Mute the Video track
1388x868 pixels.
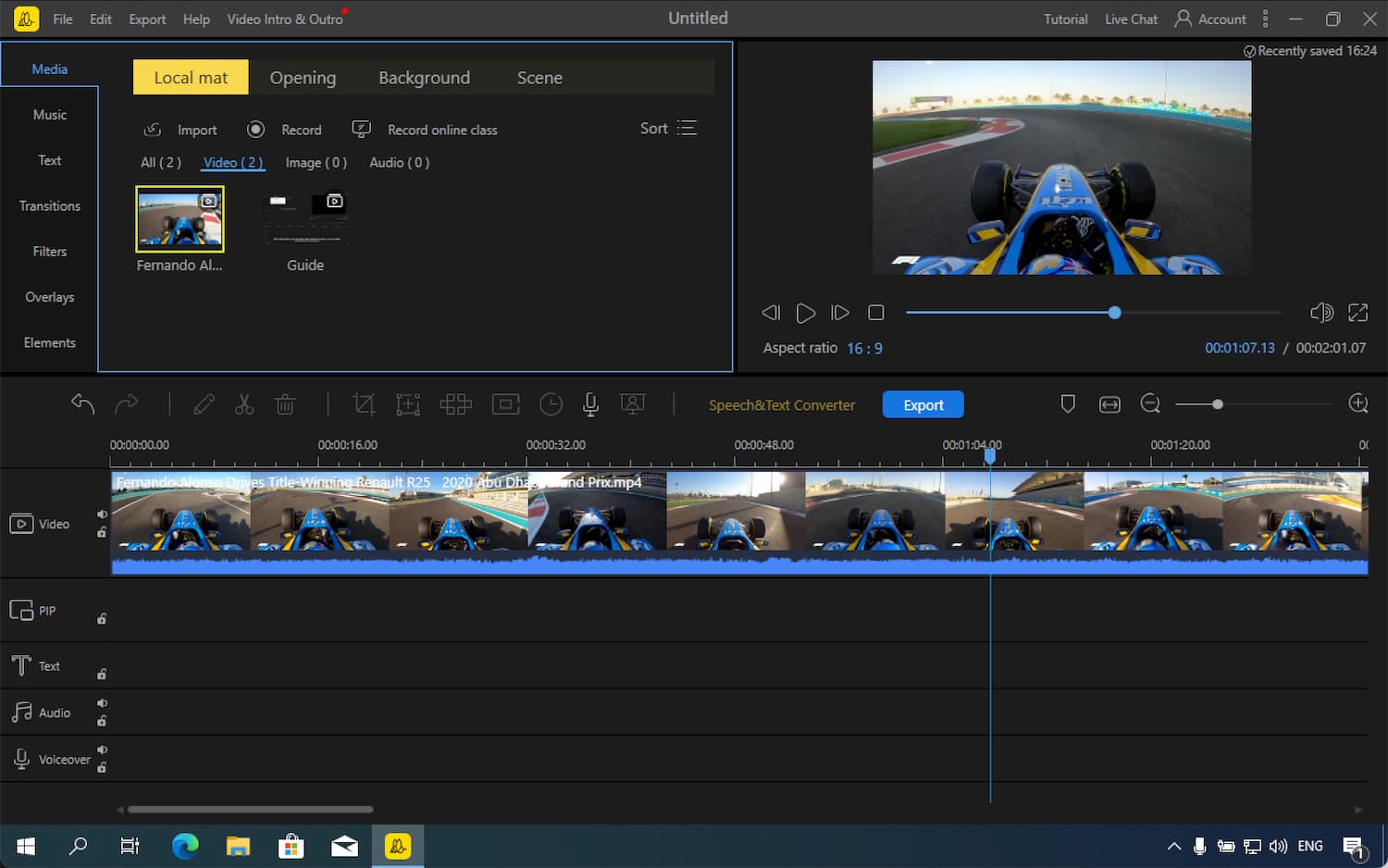click(x=102, y=515)
